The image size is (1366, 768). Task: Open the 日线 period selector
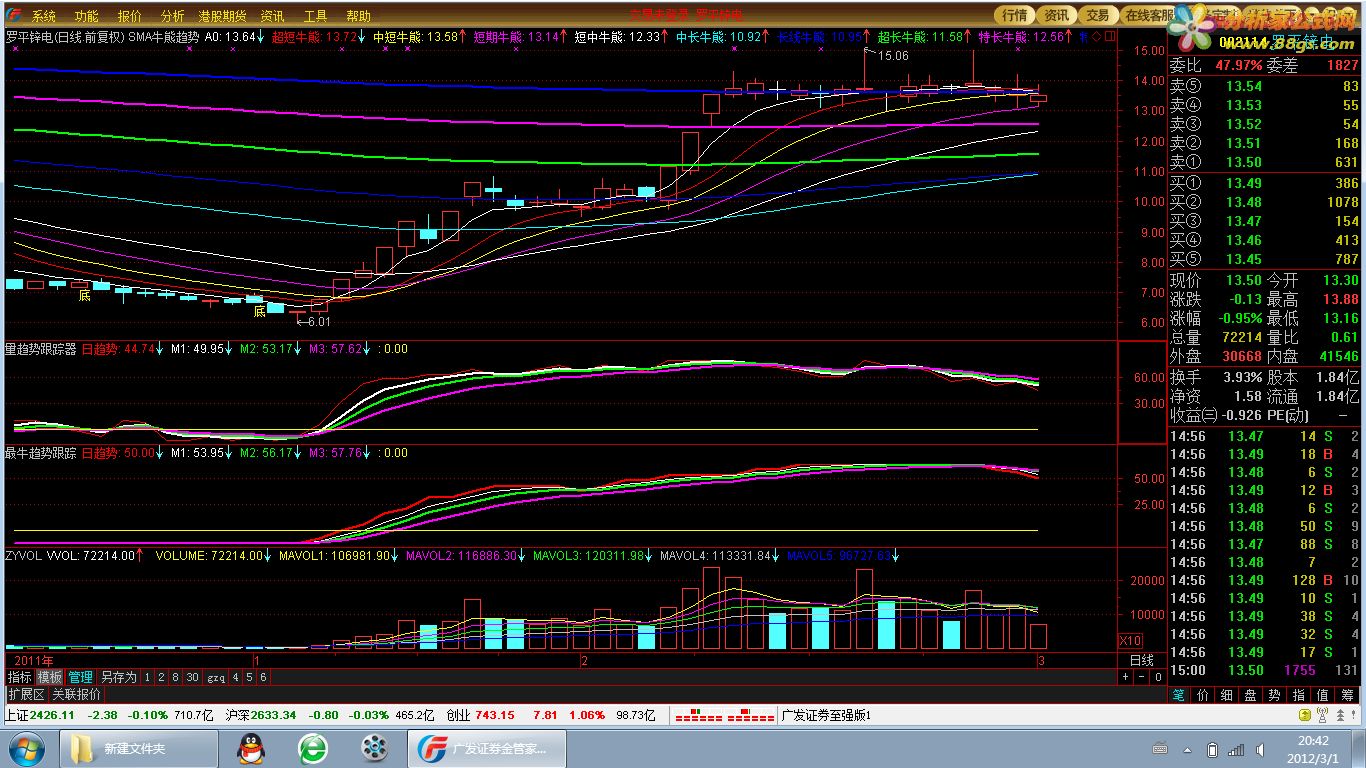coord(1141,661)
